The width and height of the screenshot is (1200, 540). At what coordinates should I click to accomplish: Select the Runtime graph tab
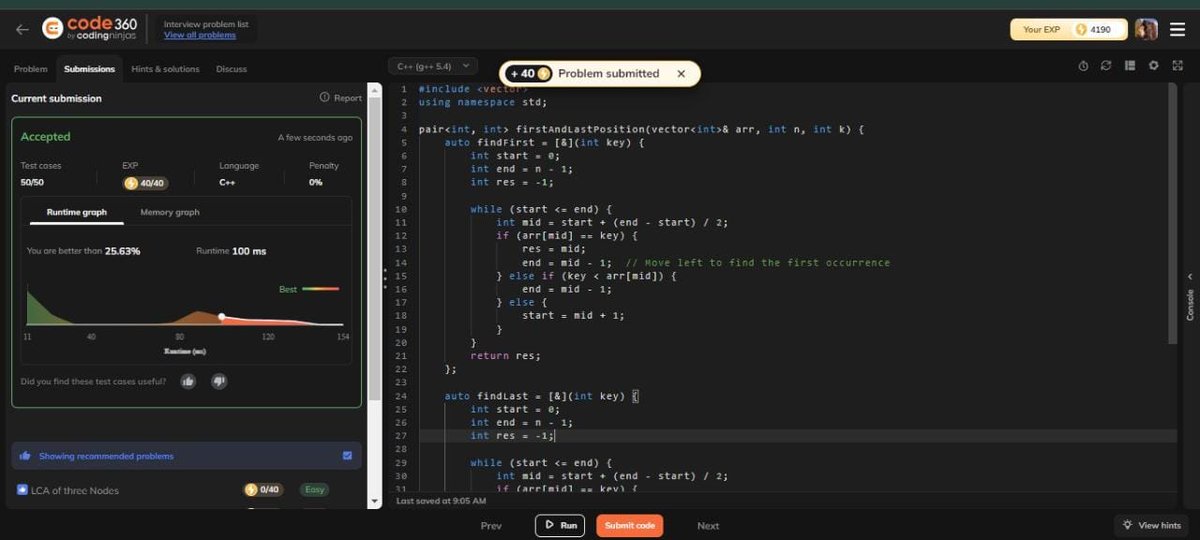pos(76,212)
